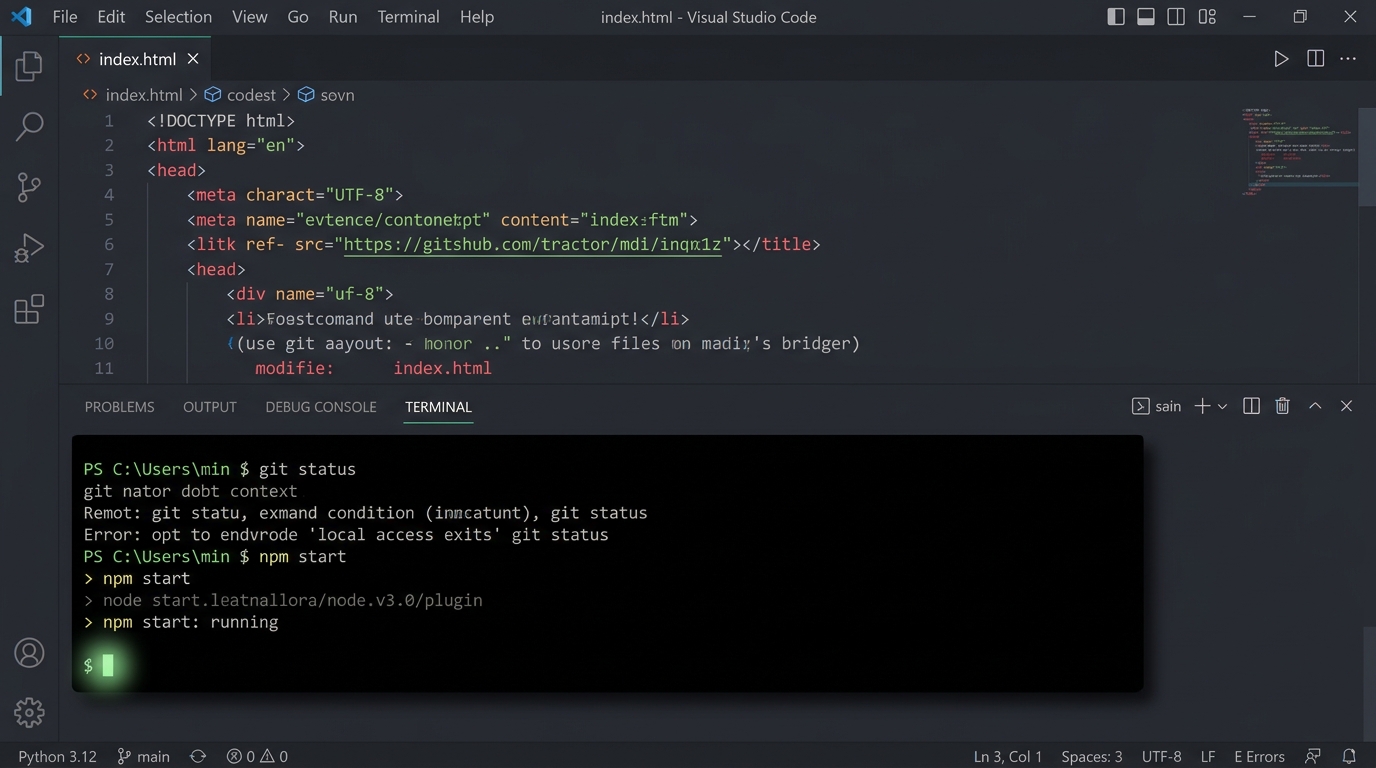1376x768 pixels.
Task: Focus the terminal prompt cursor
Action: tap(108, 665)
